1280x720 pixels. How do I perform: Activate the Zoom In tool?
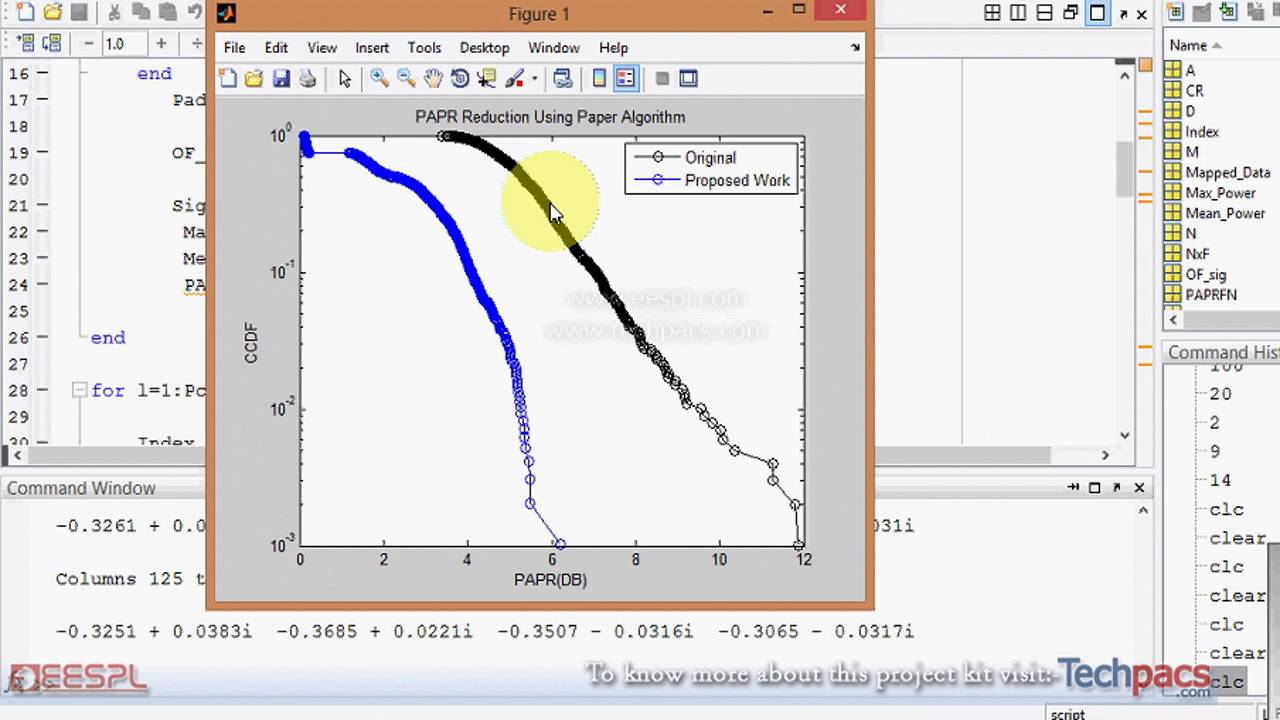point(379,78)
